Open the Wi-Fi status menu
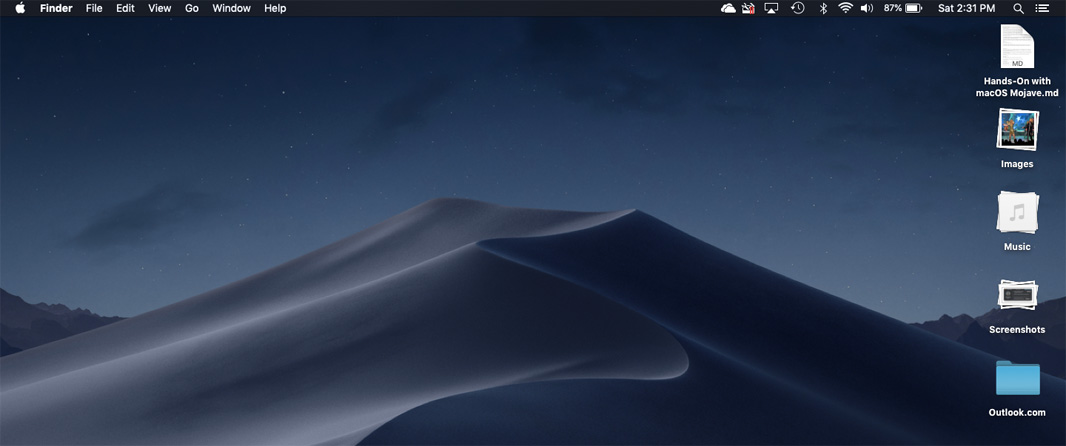This screenshot has height=446, width=1066. (845, 8)
